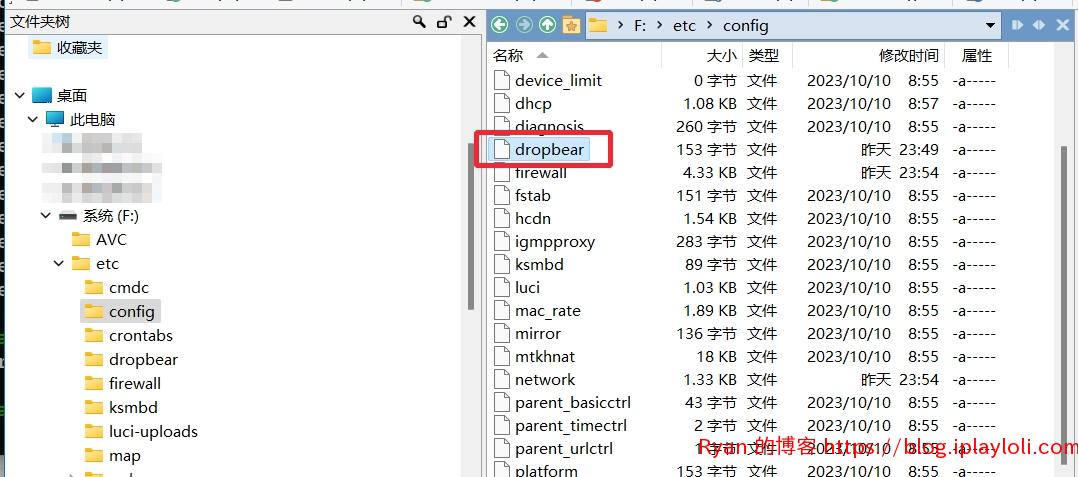The image size is (1078, 477).
Task: Click the F: breadcrumb segment
Action: [640, 26]
